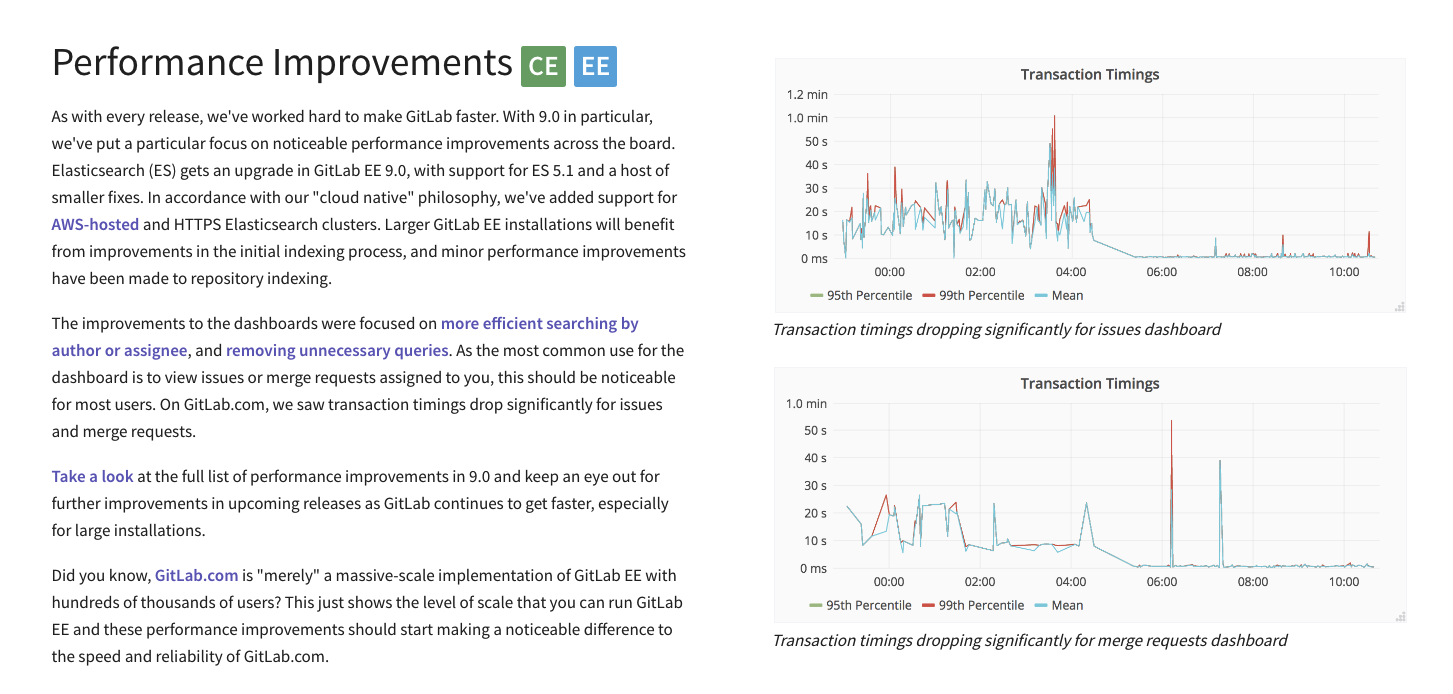Viewport: 1453px width, 694px height.
Task: Toggle 99th Percentile legend in issues chart
Action: [973, 295]
